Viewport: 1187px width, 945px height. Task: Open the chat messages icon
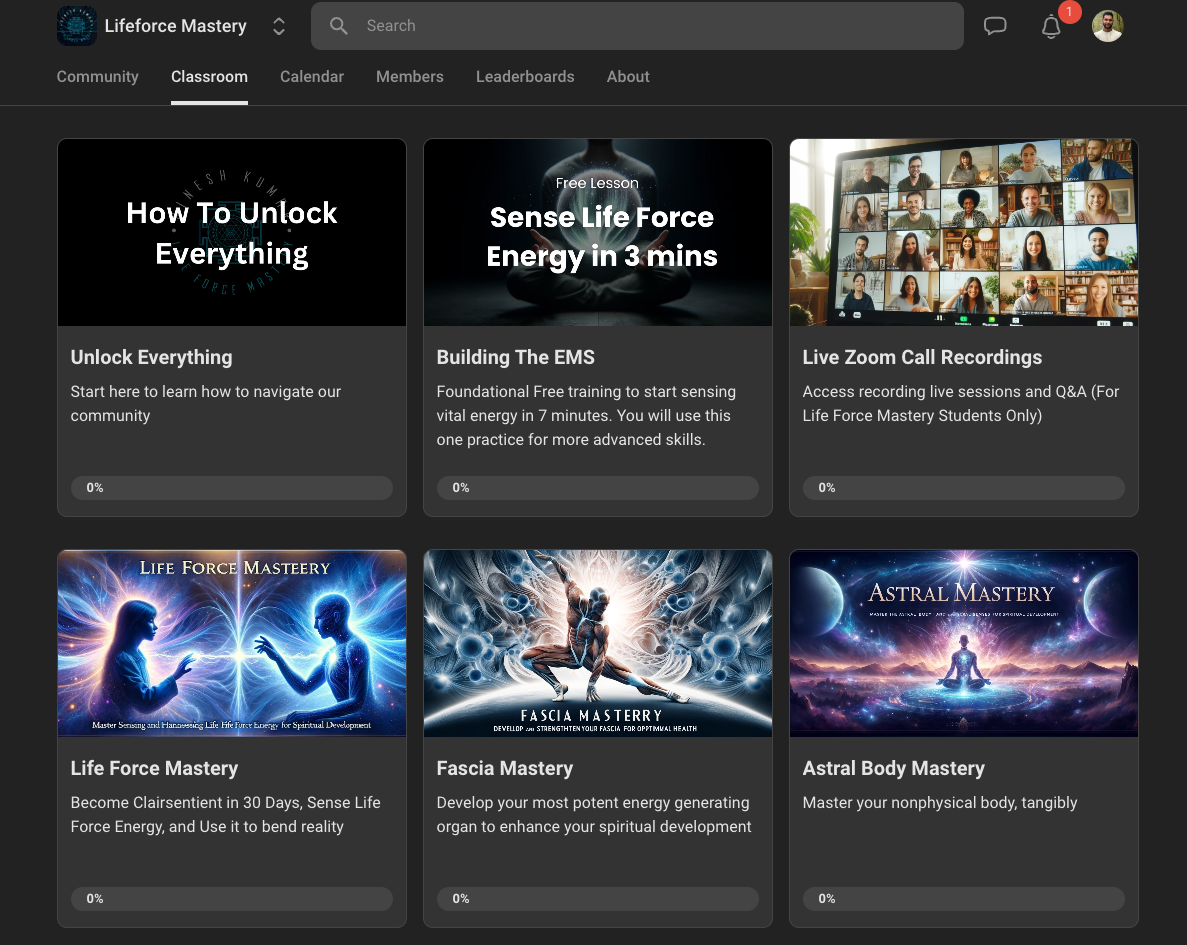tap(995, 26)
